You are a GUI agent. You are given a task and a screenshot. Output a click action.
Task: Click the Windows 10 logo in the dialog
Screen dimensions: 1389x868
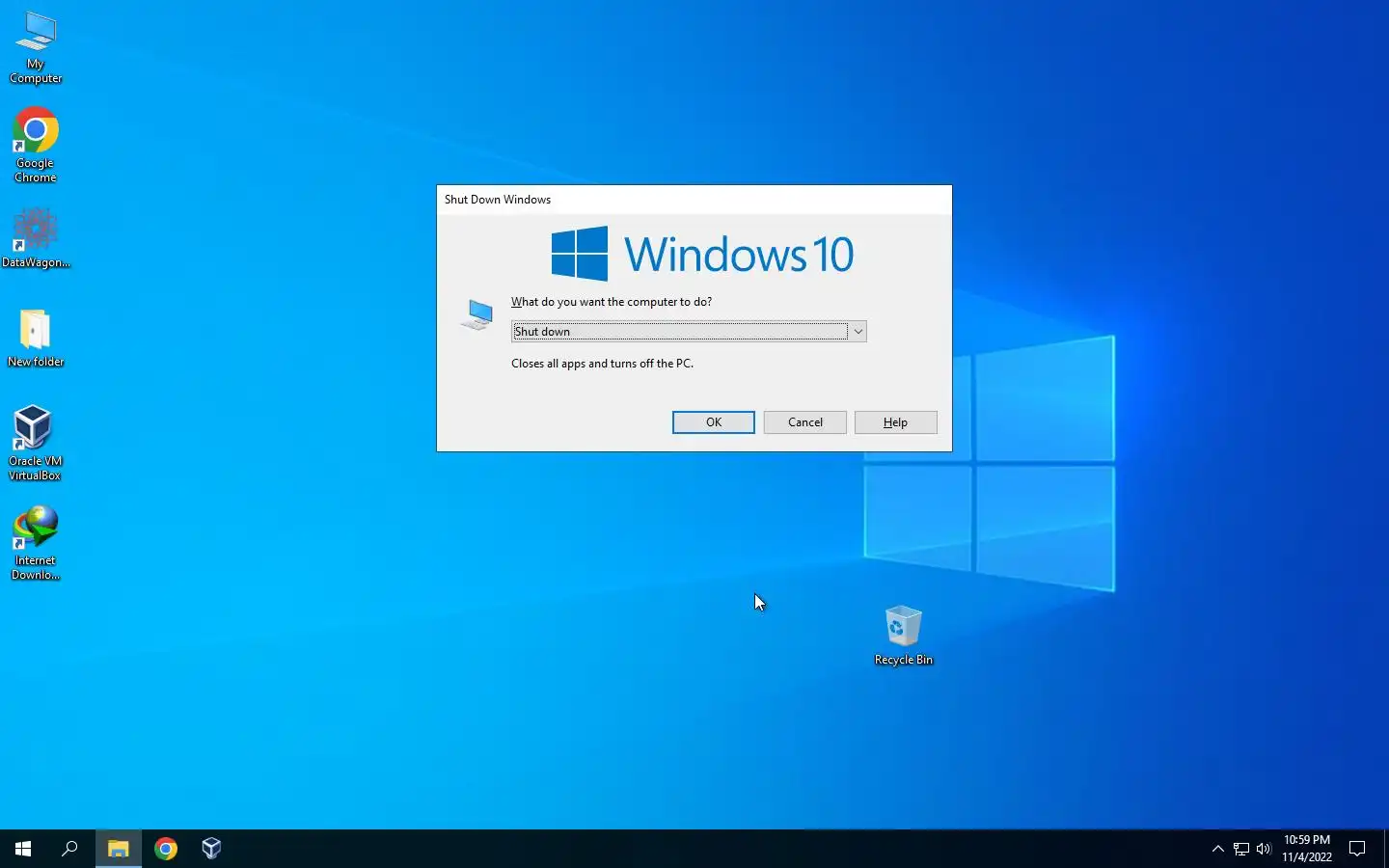pos(702,254)
